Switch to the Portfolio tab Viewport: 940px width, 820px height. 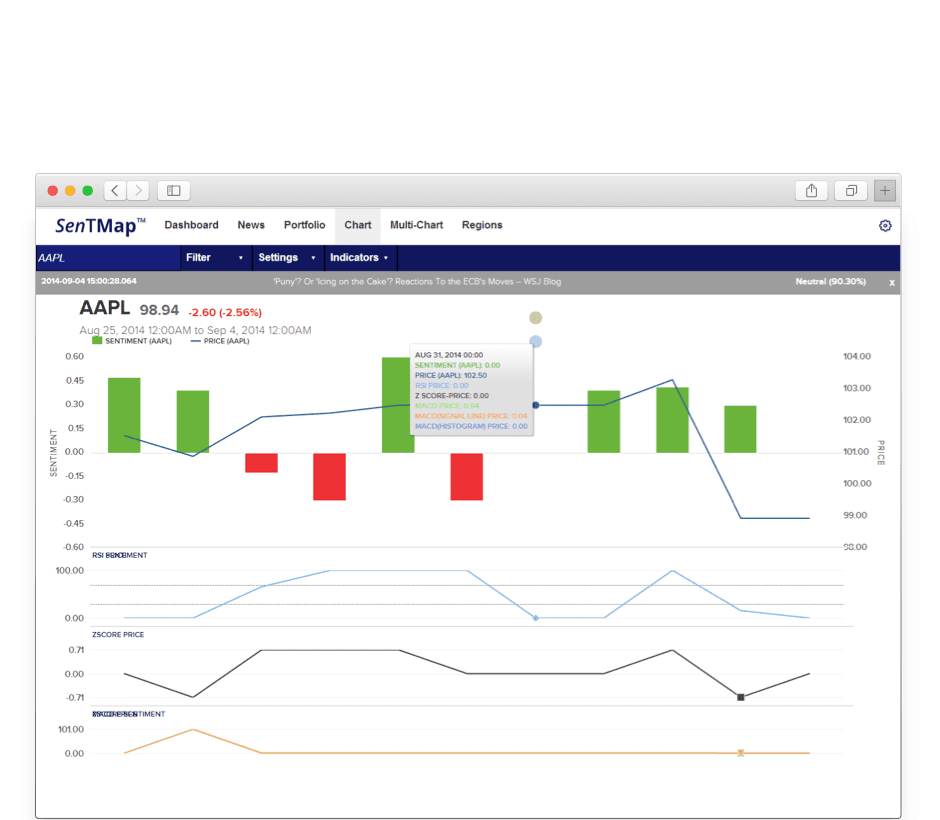point(305,225)
